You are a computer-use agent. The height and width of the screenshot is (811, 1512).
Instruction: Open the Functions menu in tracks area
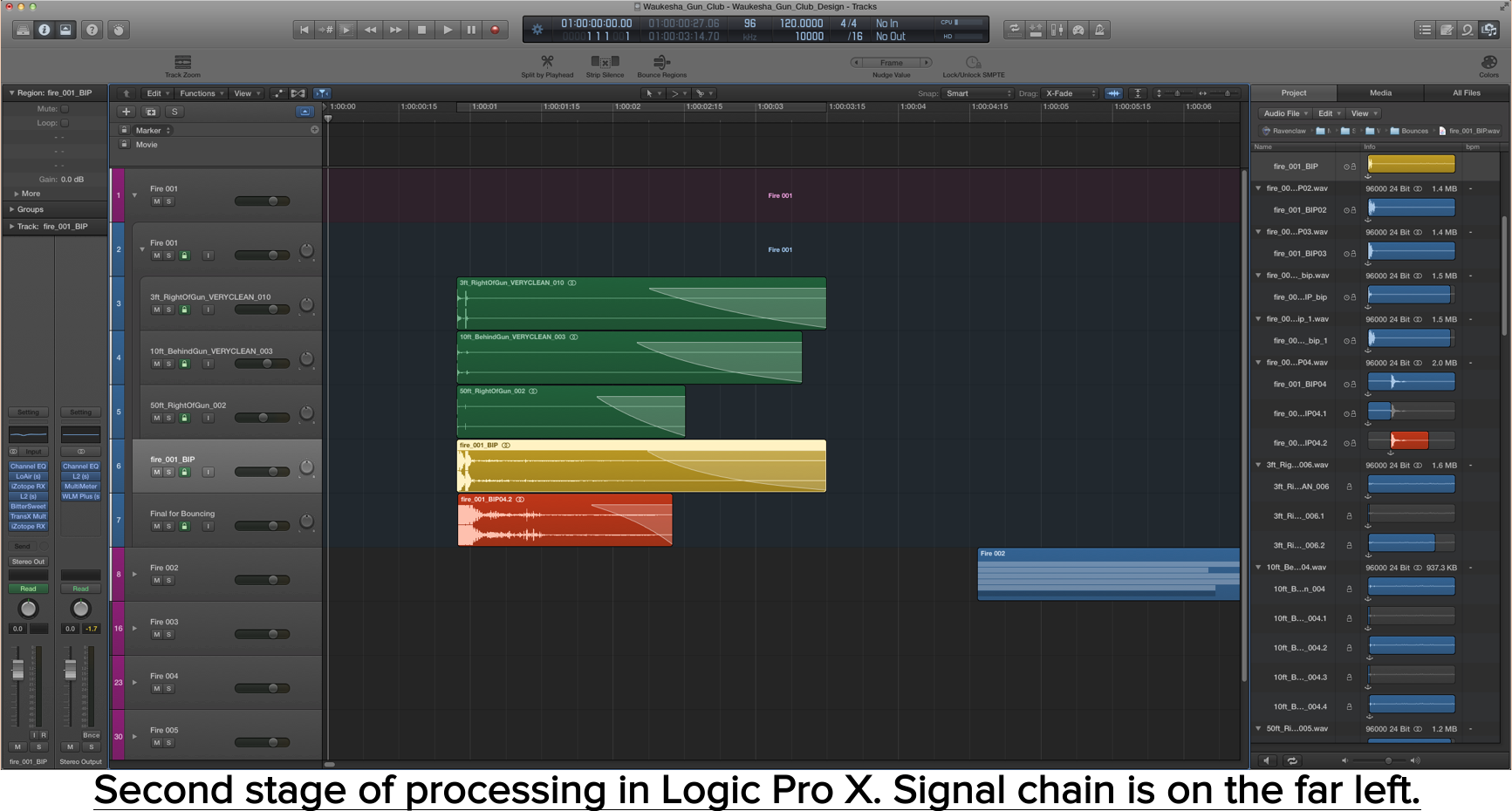click(202, 93)
